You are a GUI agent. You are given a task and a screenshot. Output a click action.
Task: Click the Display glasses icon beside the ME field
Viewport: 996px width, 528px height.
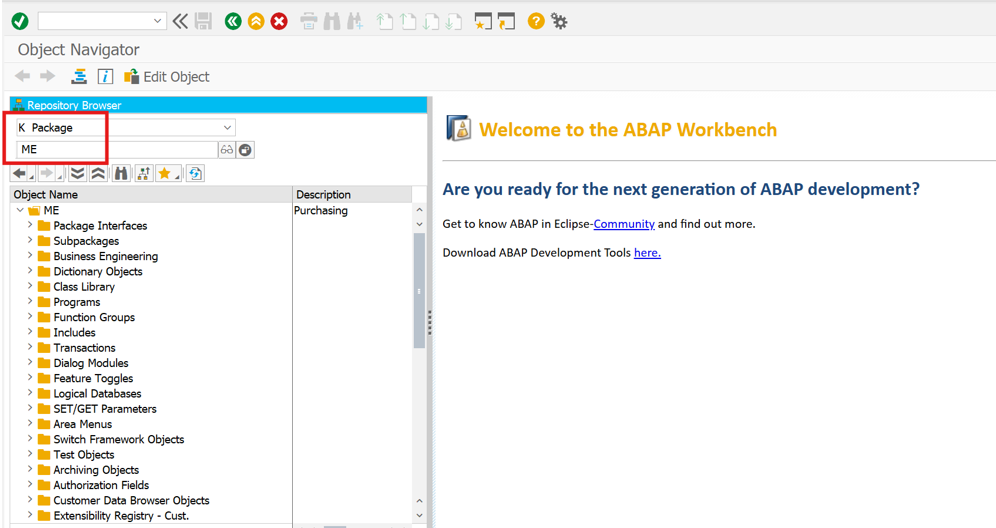coord(226,150)
